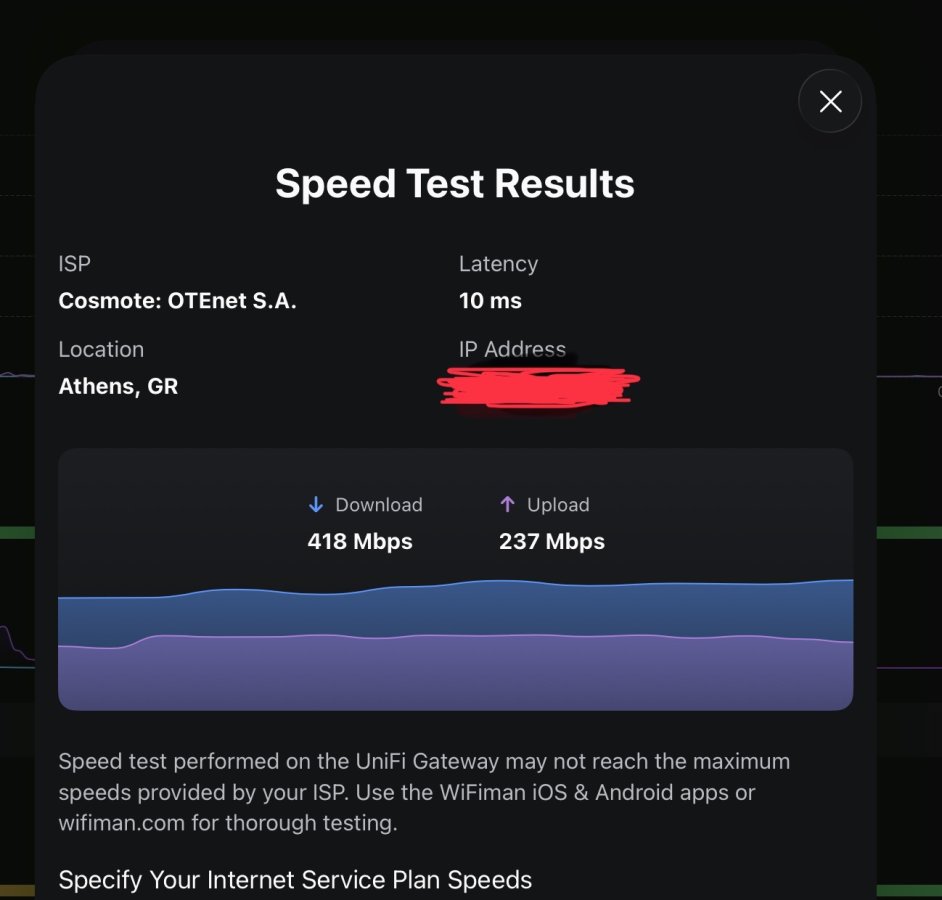
Task: Click the Cosmote: OTEnet S.A. value
Action: click(x=177, y=301)
